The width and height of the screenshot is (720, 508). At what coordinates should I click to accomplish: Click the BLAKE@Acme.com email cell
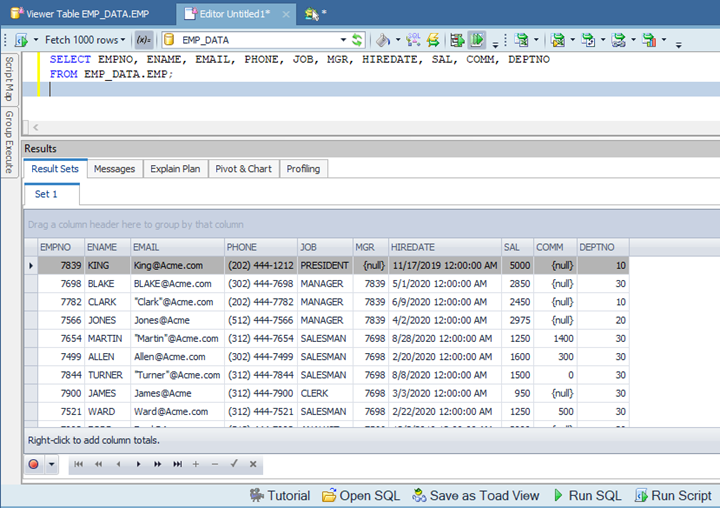point(177,283)
